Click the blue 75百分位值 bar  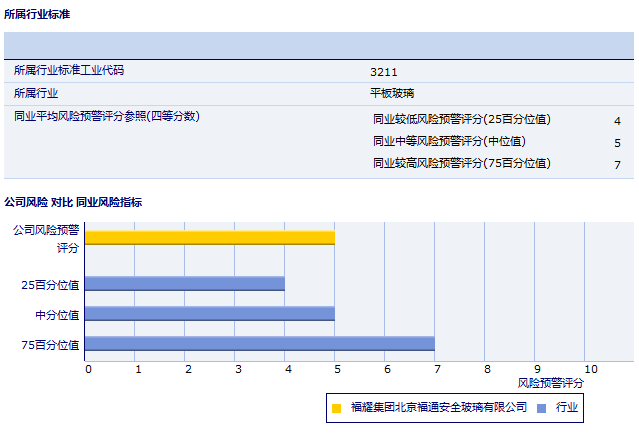[260, 344]
